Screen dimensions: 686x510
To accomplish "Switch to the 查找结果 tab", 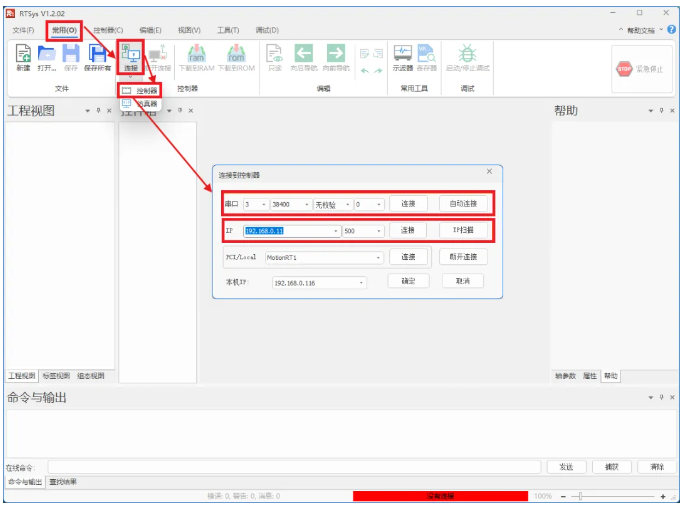I will 63,482.
